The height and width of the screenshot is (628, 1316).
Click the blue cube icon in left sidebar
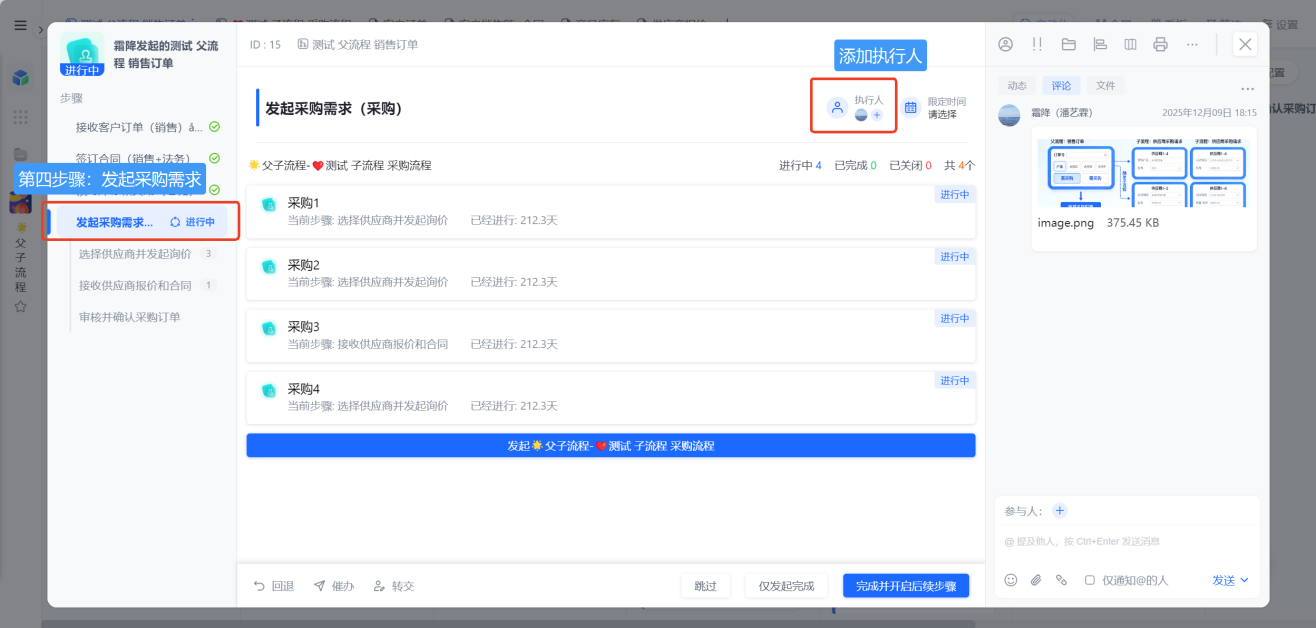20,78
